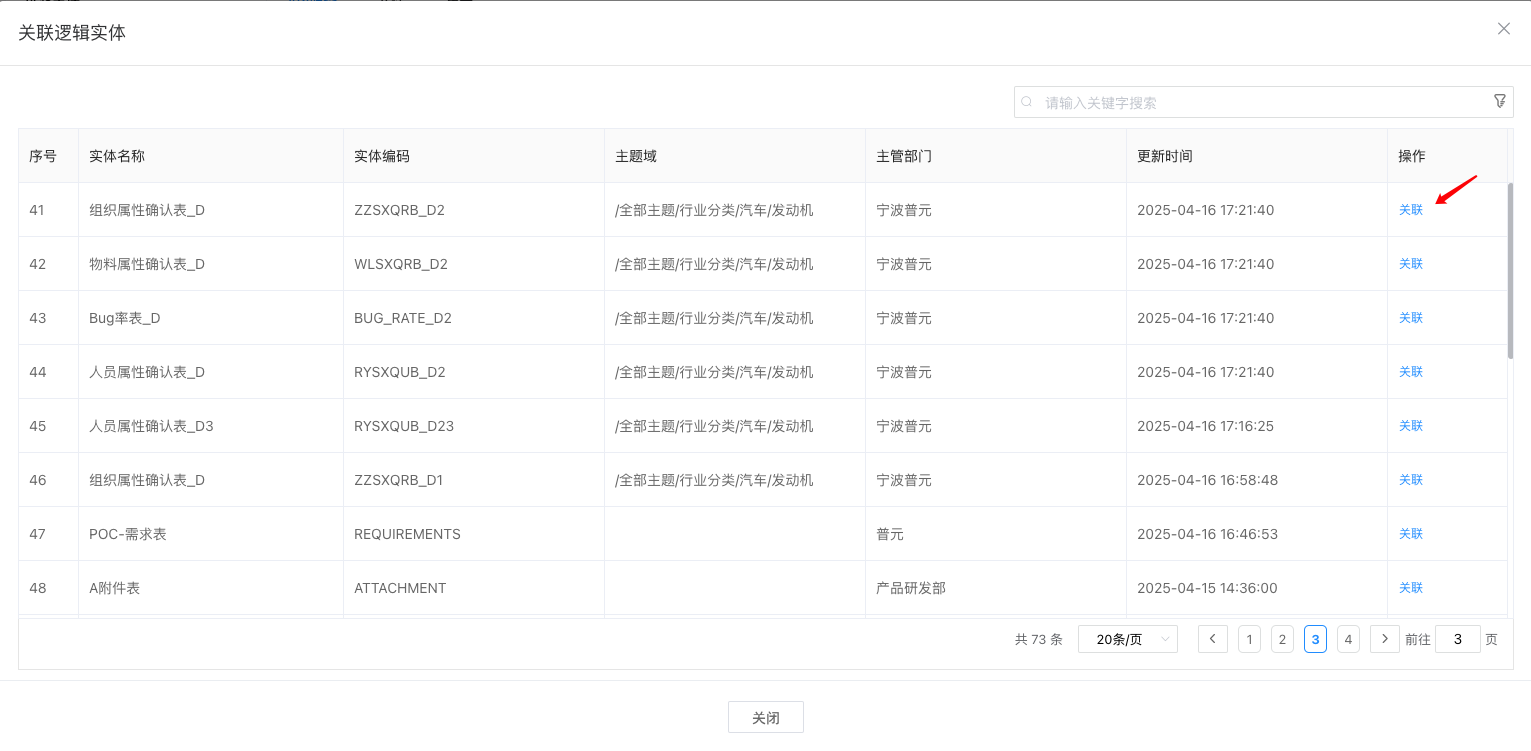Click the magnifier search icon
Screen dimensions: 1531x751
pyautogui.click(x=1027, y=102)
